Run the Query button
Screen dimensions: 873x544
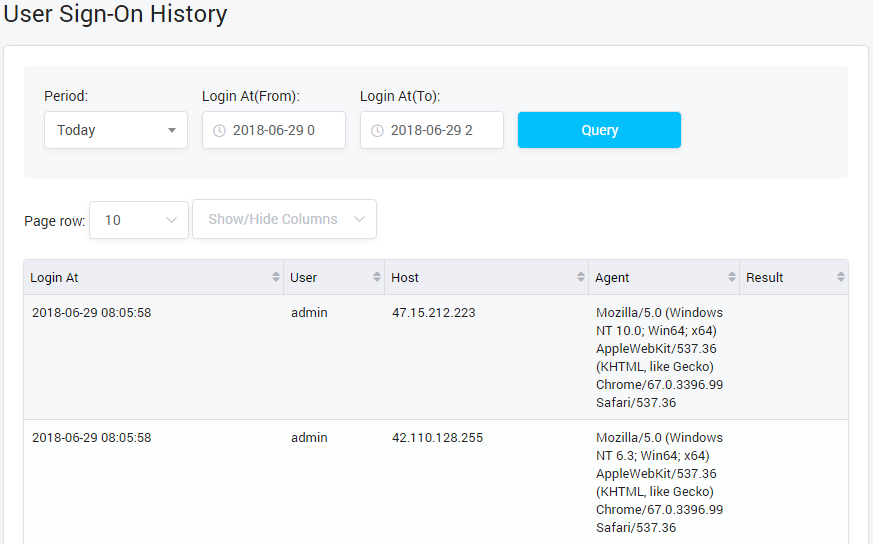tap(599, 130)
